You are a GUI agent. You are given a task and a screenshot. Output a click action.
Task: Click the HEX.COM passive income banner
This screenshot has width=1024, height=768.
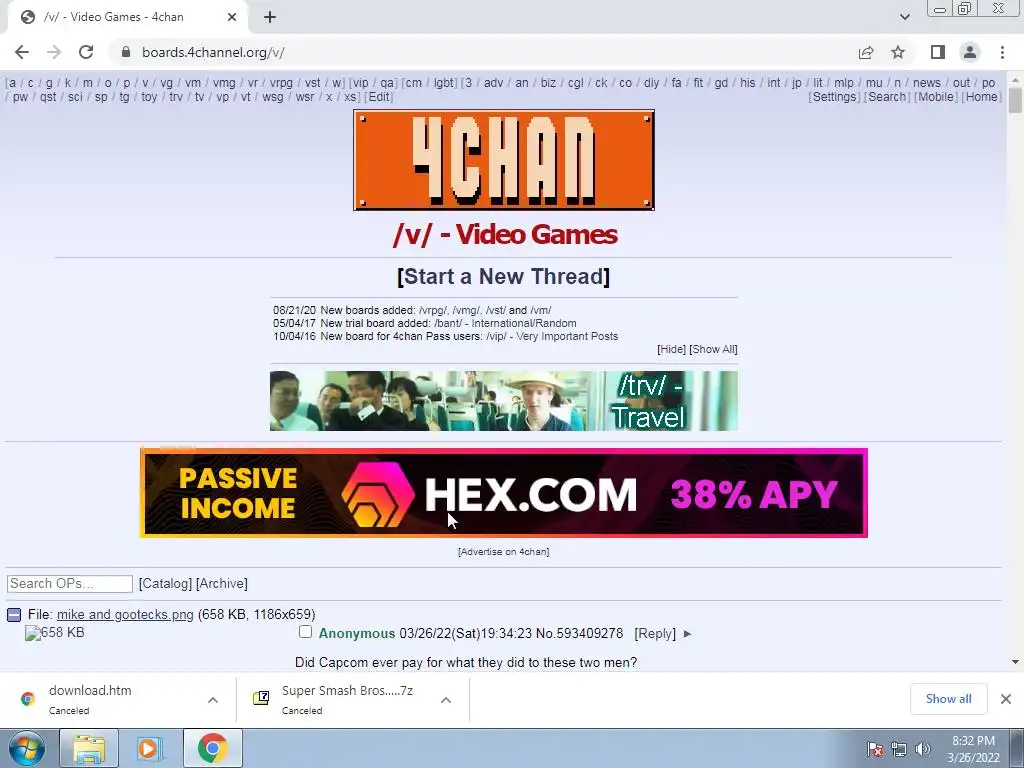click(504, 493)
